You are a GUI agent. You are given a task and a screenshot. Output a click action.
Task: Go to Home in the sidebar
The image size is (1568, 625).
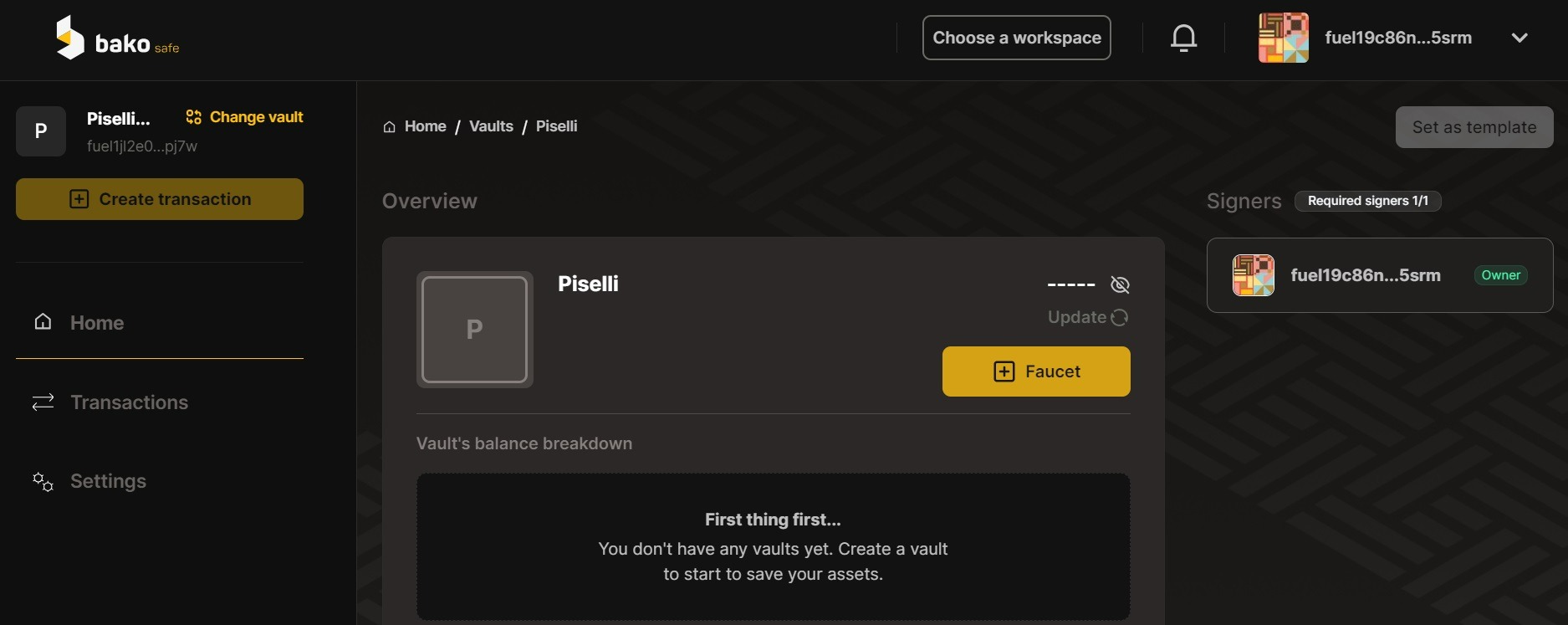pos(97,323)
